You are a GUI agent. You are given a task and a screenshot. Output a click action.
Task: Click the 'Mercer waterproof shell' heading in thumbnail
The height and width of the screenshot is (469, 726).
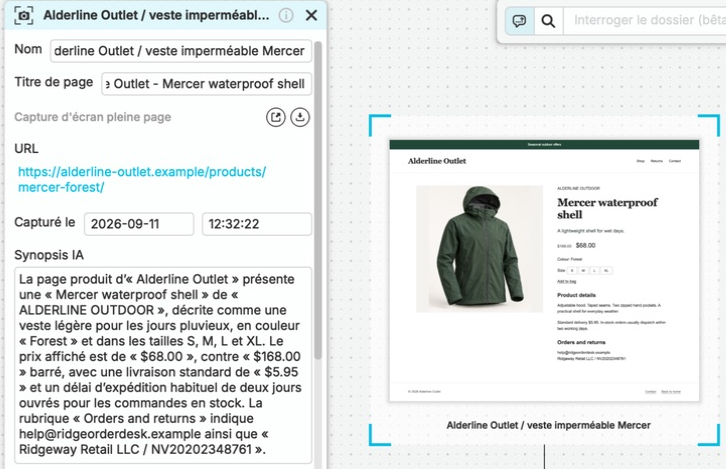point(607,209)
